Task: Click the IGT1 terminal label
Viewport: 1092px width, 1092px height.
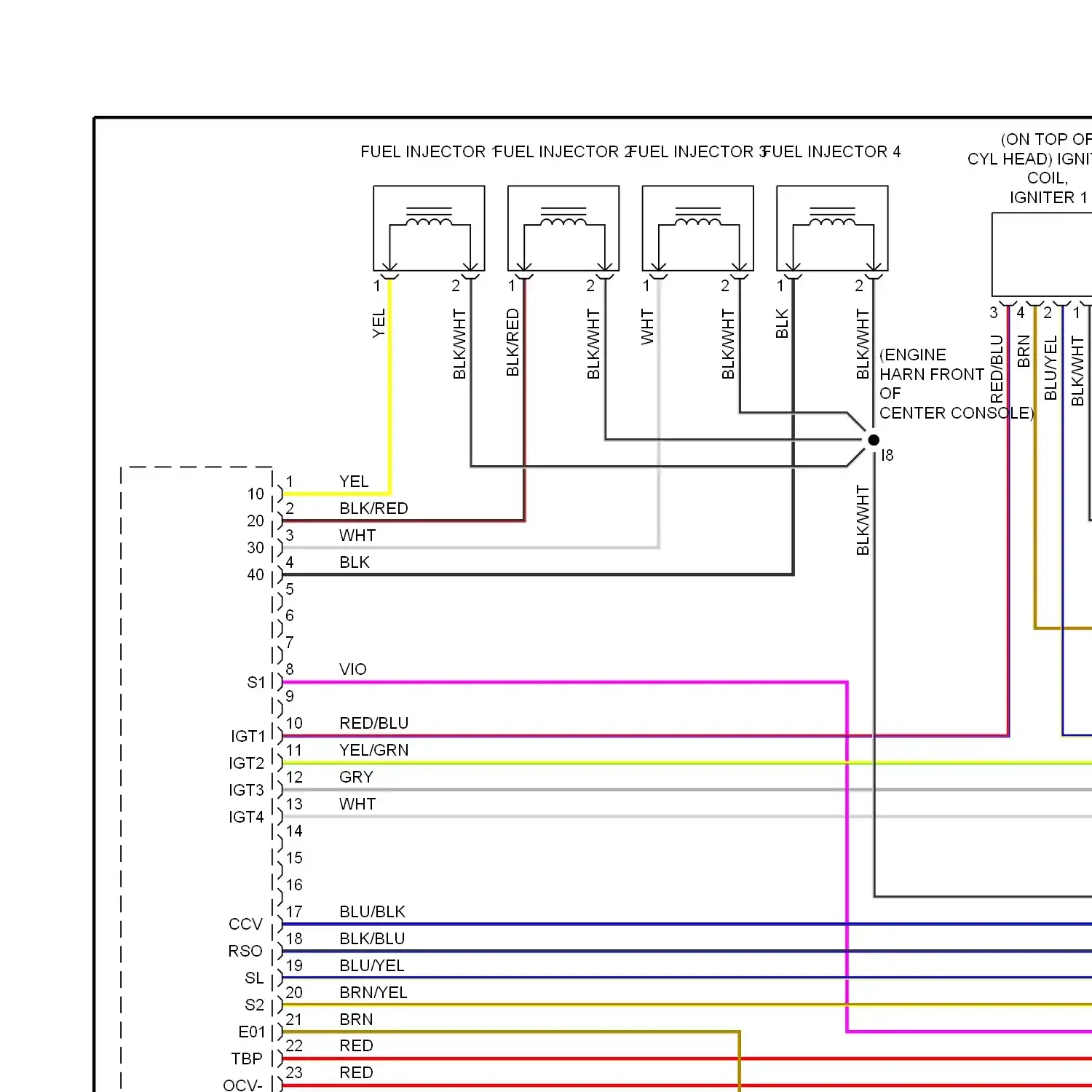Action: click(248, 736)
